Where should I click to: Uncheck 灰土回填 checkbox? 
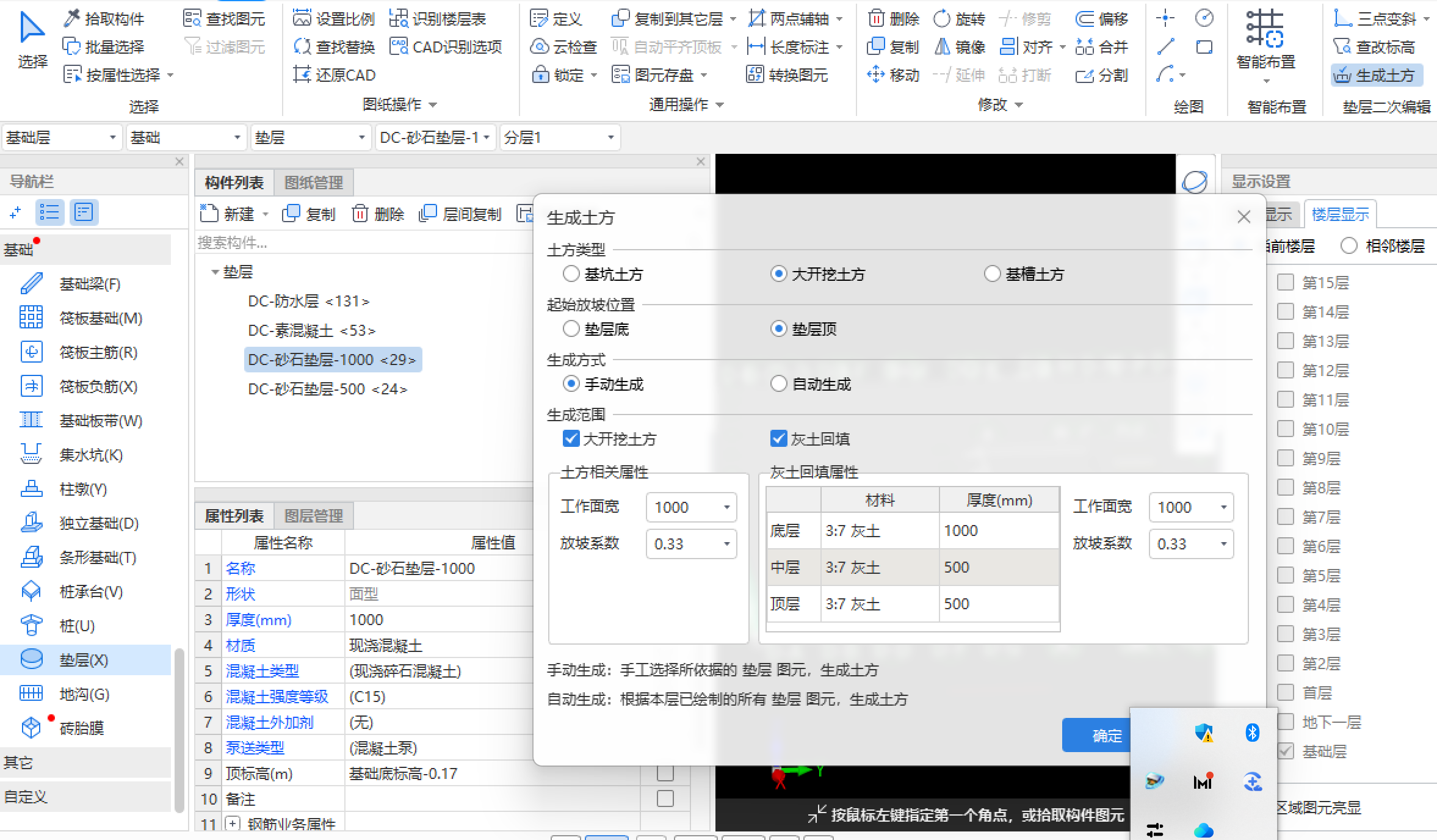[x=779, y=439]
